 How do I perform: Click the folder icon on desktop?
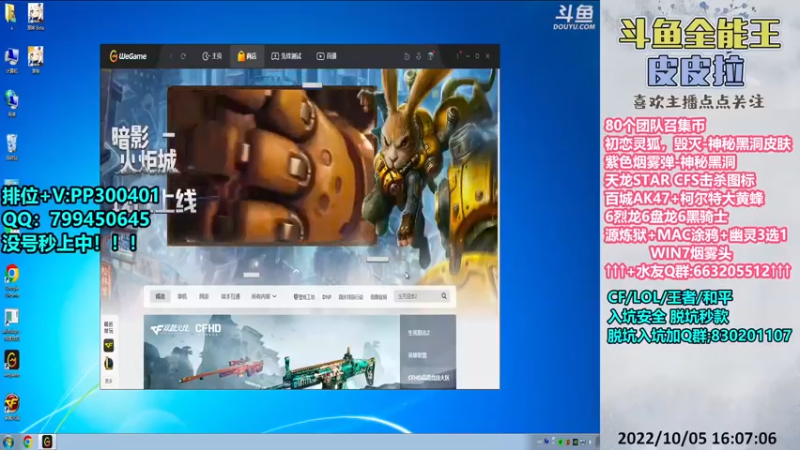pyautogui.click(x=11, y=15)
